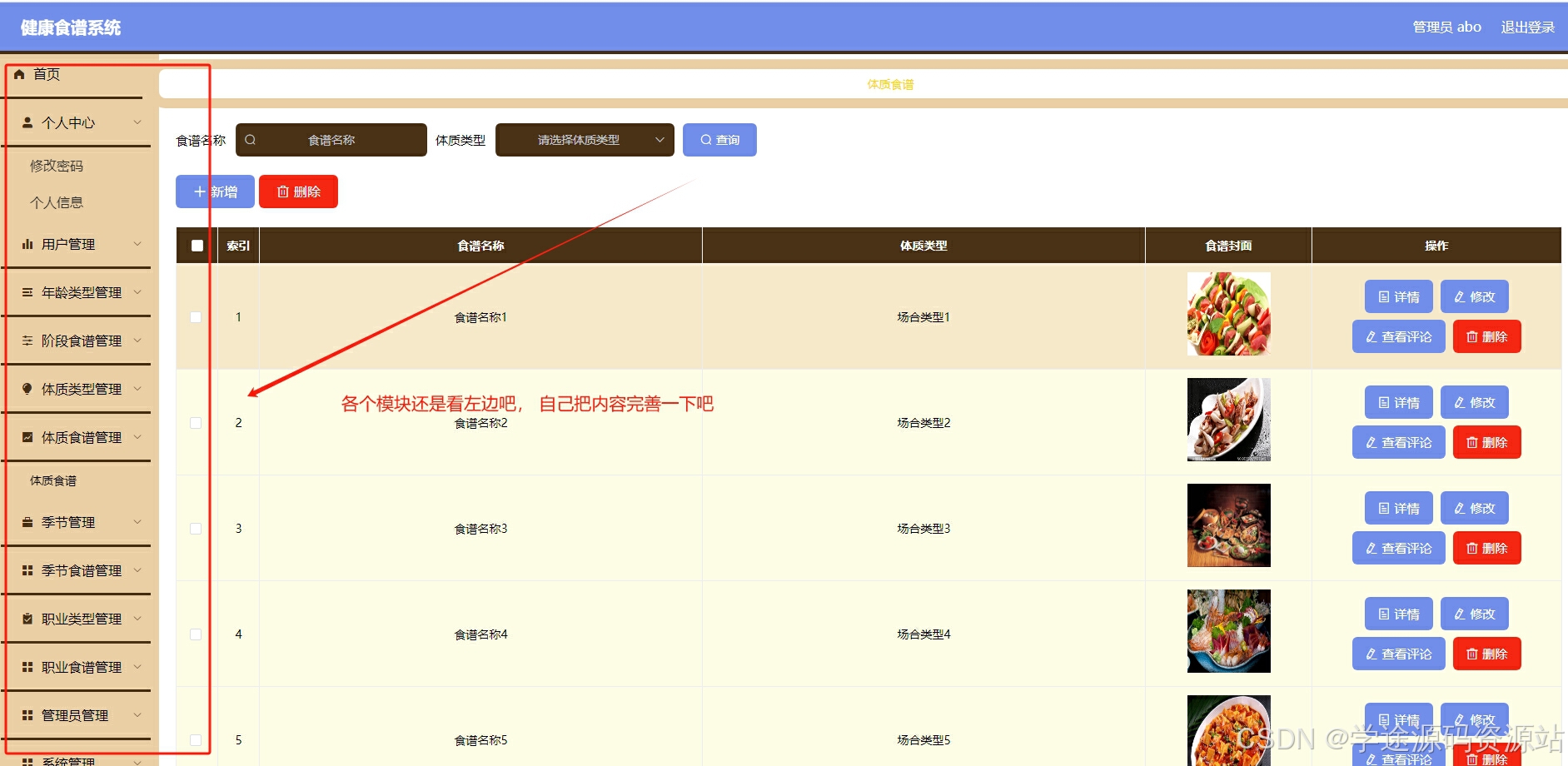Click the document icon on row 4 详情
1568x766 pixels.
coord(1384,614)
